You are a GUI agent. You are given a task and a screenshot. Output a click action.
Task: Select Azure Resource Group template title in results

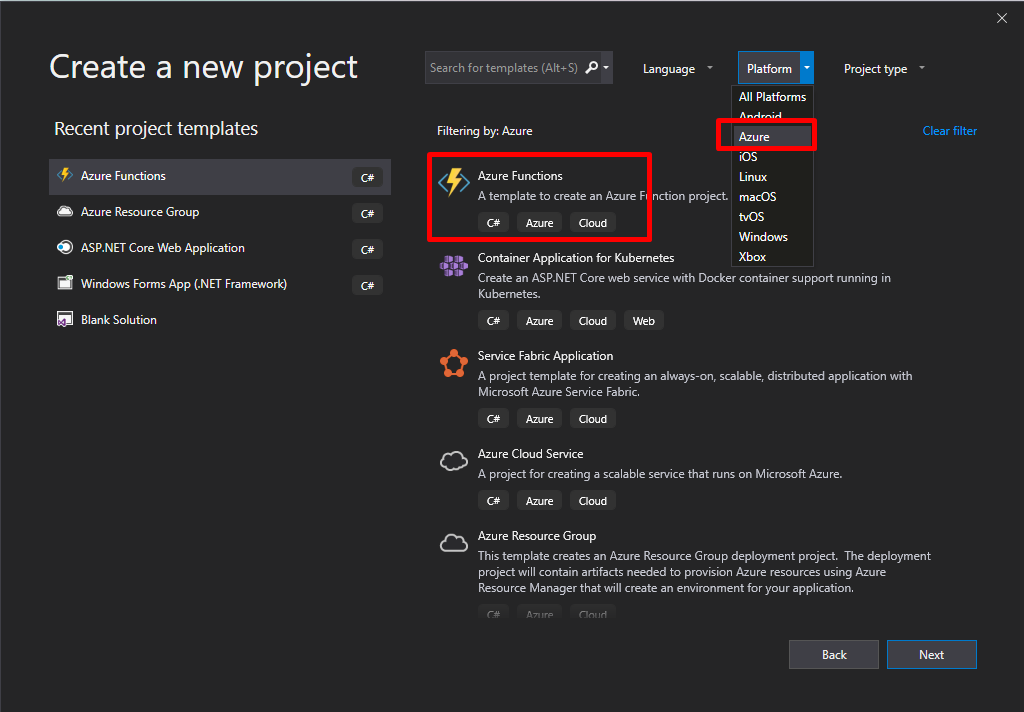coord(537,536)
